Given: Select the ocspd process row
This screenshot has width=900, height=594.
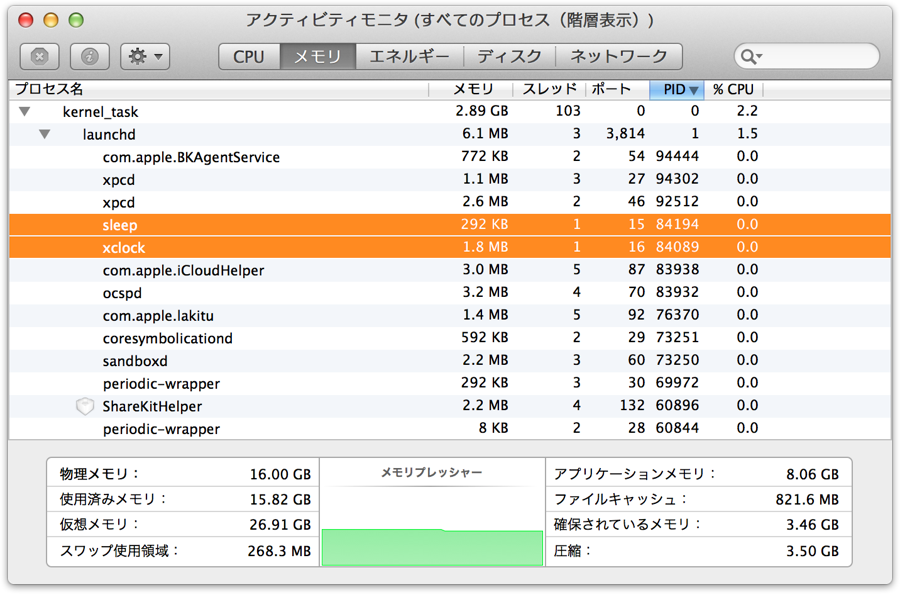Looking at the screenshot, I should [x=449, y=293].
